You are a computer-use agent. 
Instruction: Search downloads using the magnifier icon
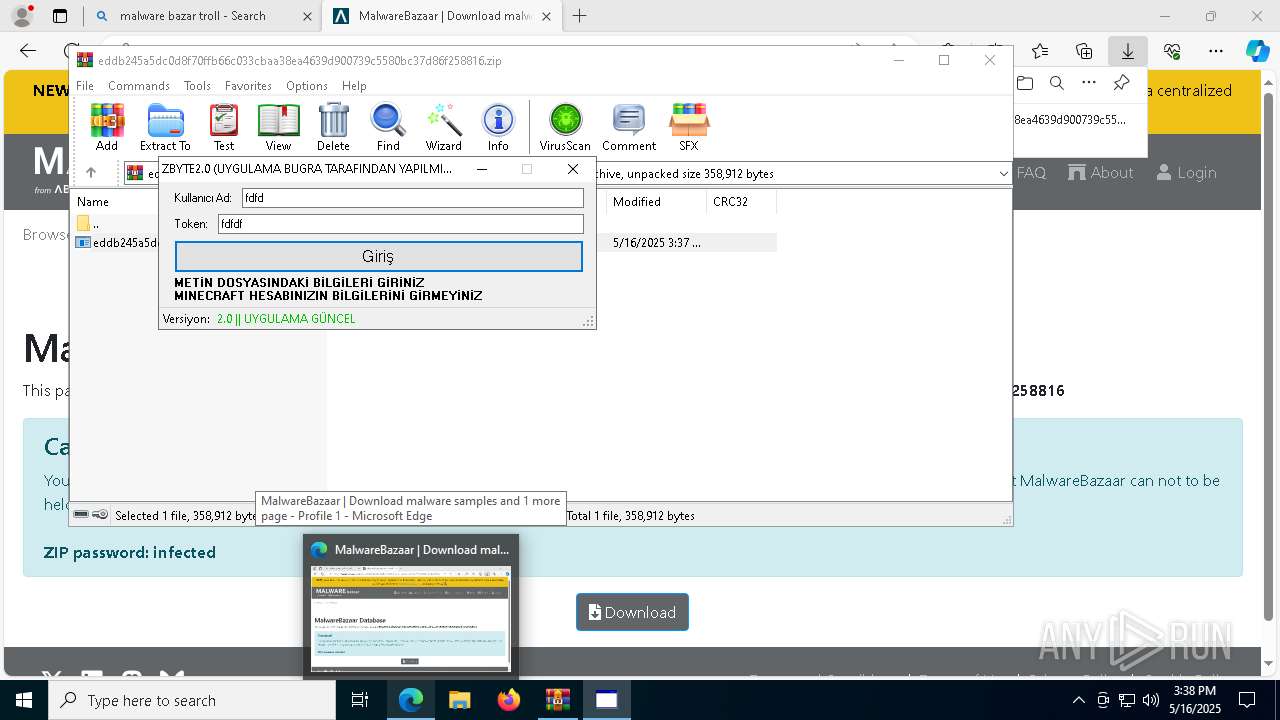1056,83
